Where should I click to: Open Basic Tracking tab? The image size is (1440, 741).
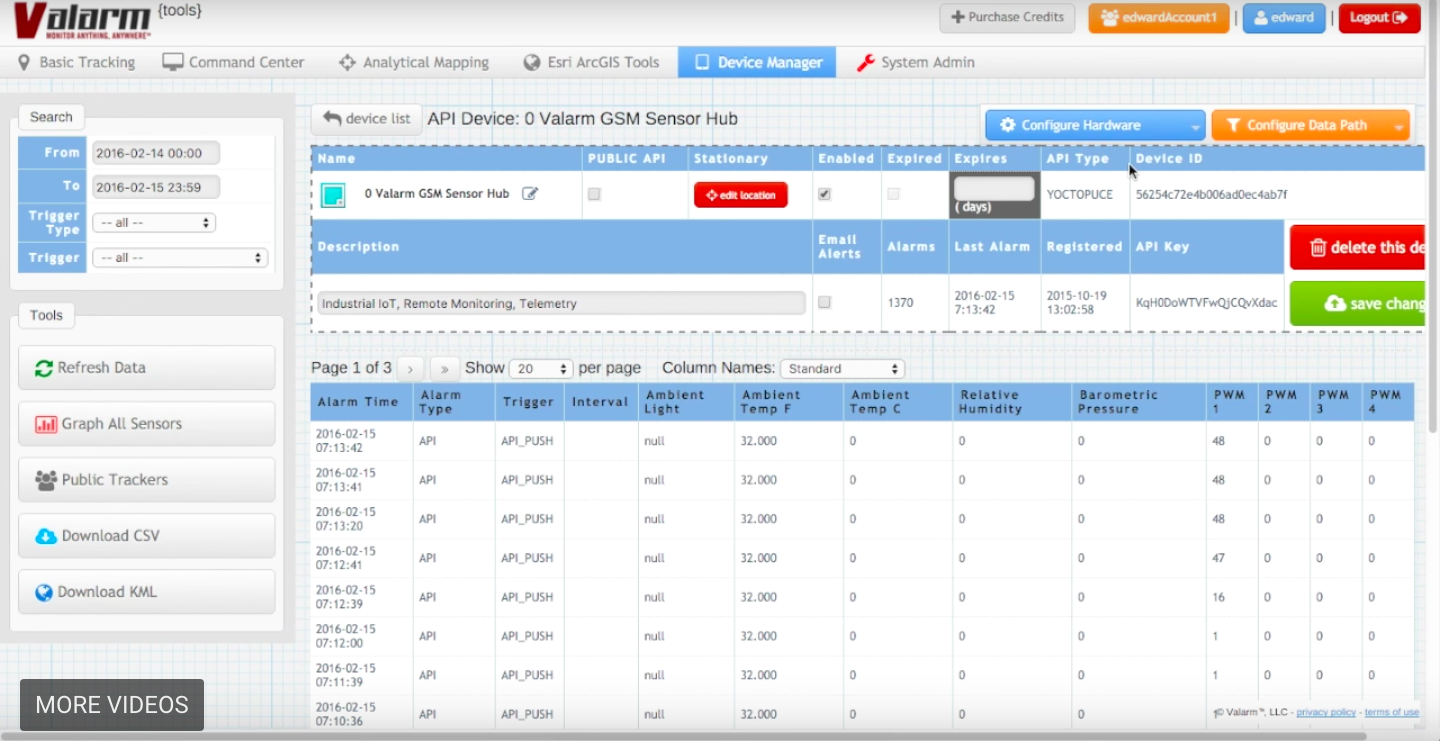tap(77, 62)
